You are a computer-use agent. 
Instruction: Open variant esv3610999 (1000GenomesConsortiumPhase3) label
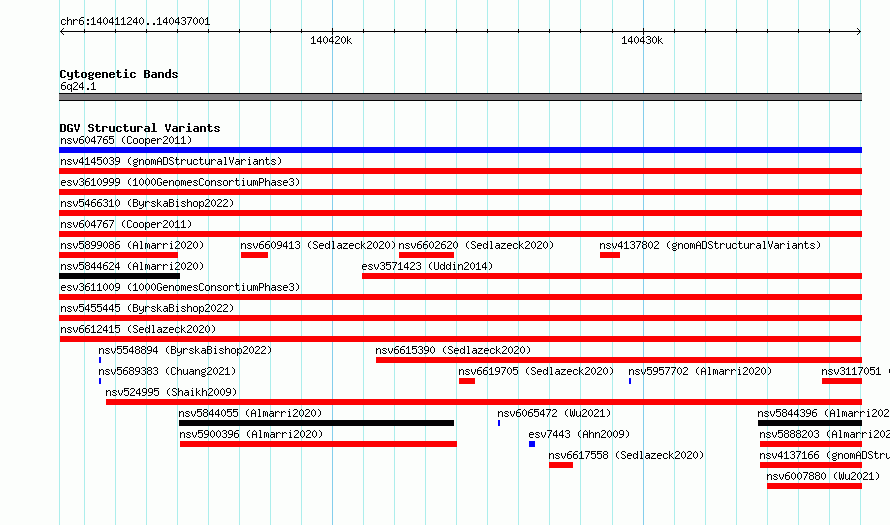click(x=180, y=182)
